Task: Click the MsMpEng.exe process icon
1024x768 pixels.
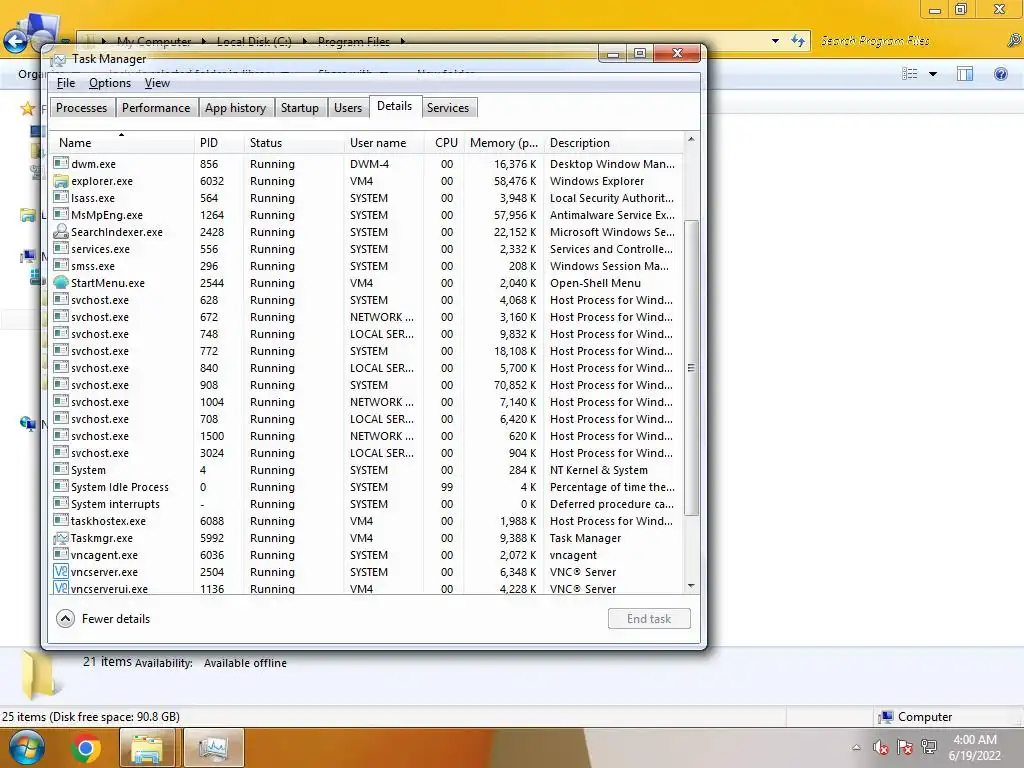Action: [x=61, y=214]
